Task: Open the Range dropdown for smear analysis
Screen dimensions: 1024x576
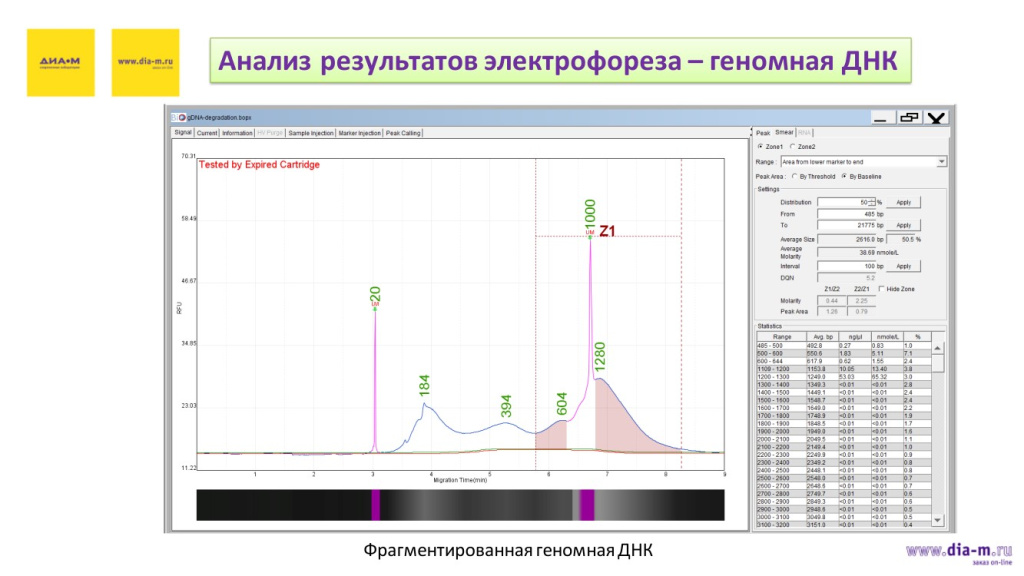Action: 940,161
